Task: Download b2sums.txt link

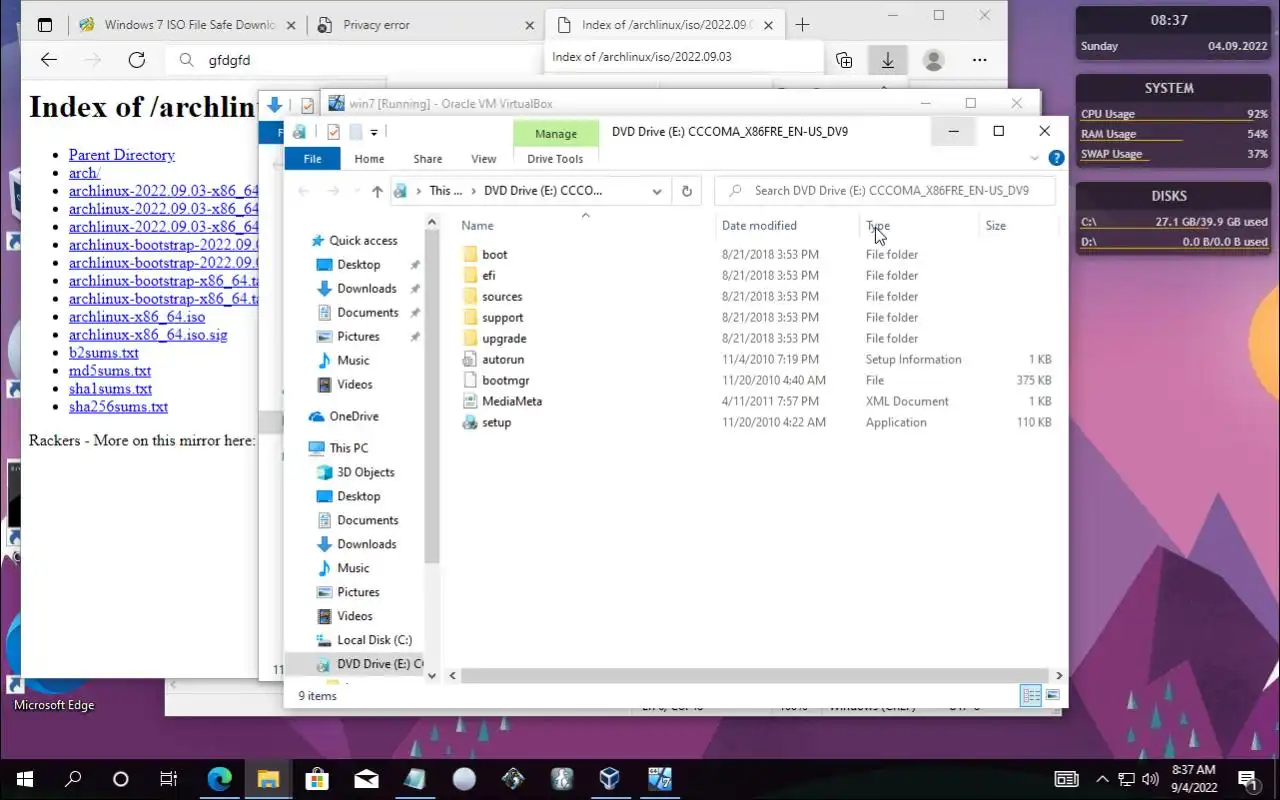Action: tap(103, 353)
